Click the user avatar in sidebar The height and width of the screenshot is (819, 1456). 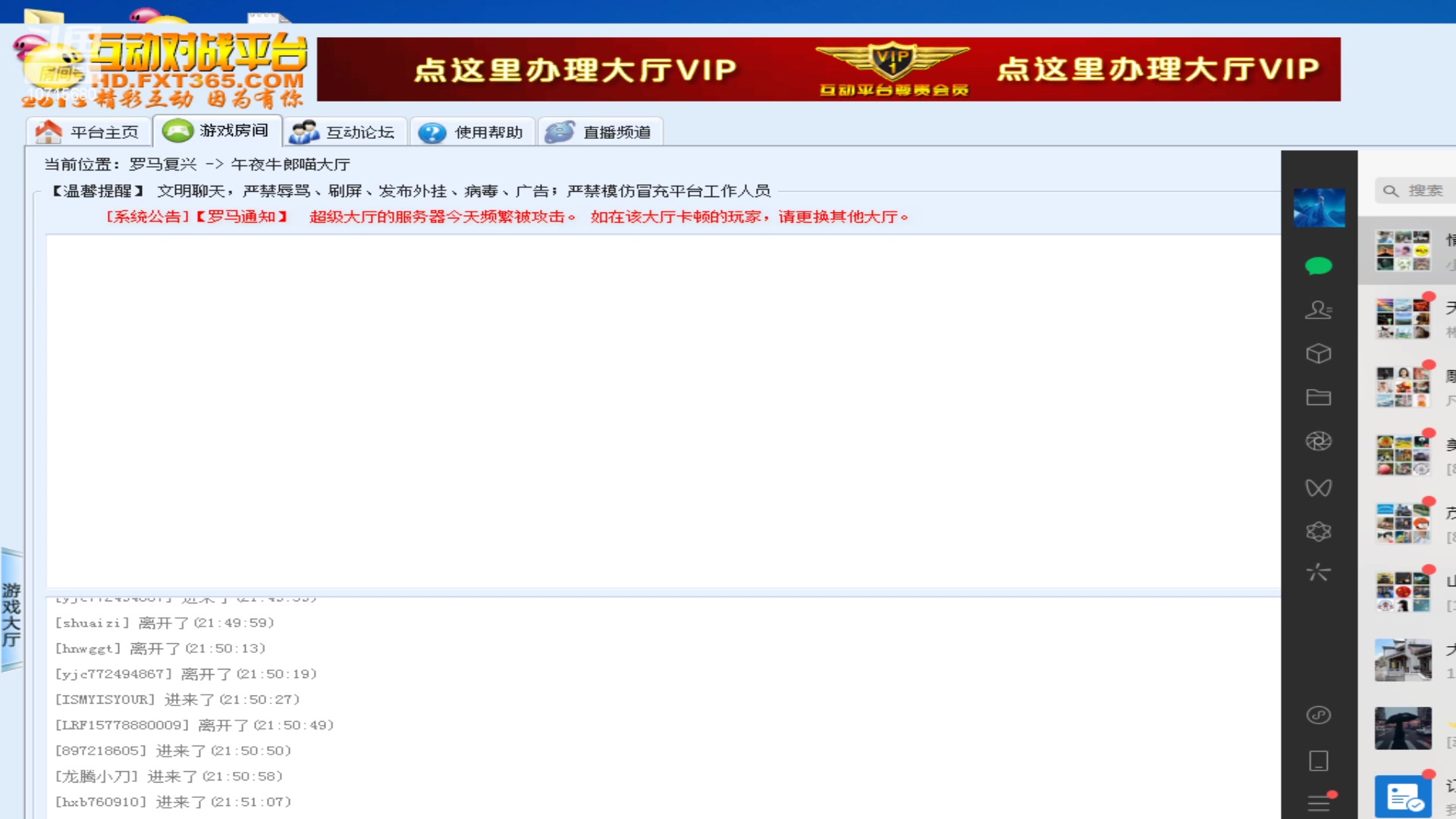click(1319, 208)
